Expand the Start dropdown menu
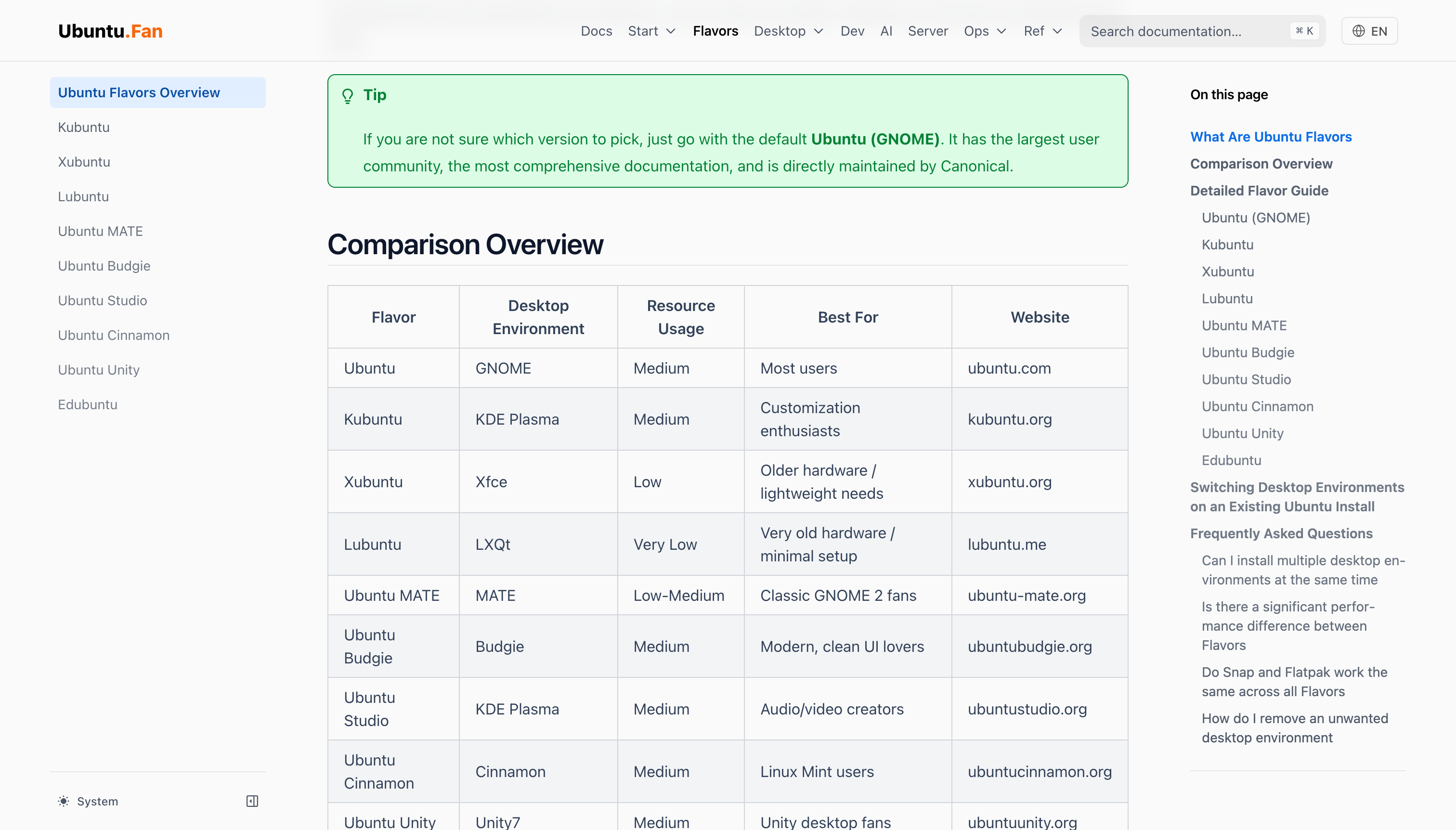This screenshot has width=1456, height=830. pos(652,31)
